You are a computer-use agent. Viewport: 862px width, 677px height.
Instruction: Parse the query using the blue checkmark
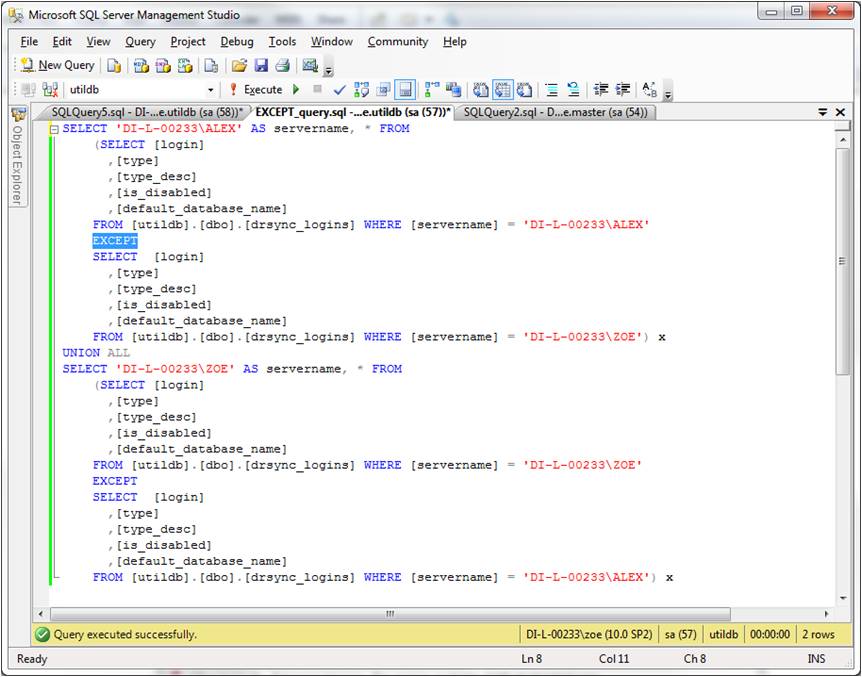(340, 90)
